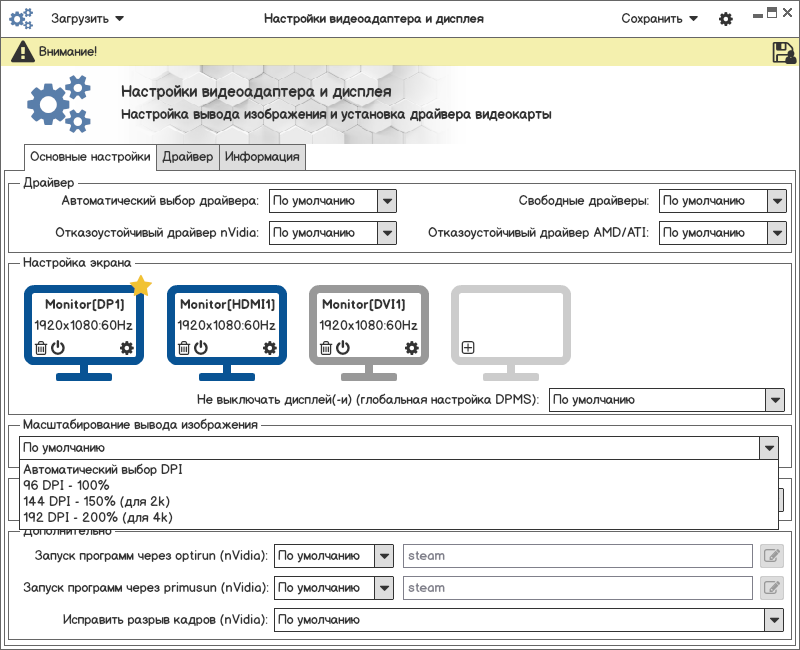The width and height of the screenshot is (800, 650).
Task: Click the primary star on Monitor[DP1]
Action: [x=141, y=286]
